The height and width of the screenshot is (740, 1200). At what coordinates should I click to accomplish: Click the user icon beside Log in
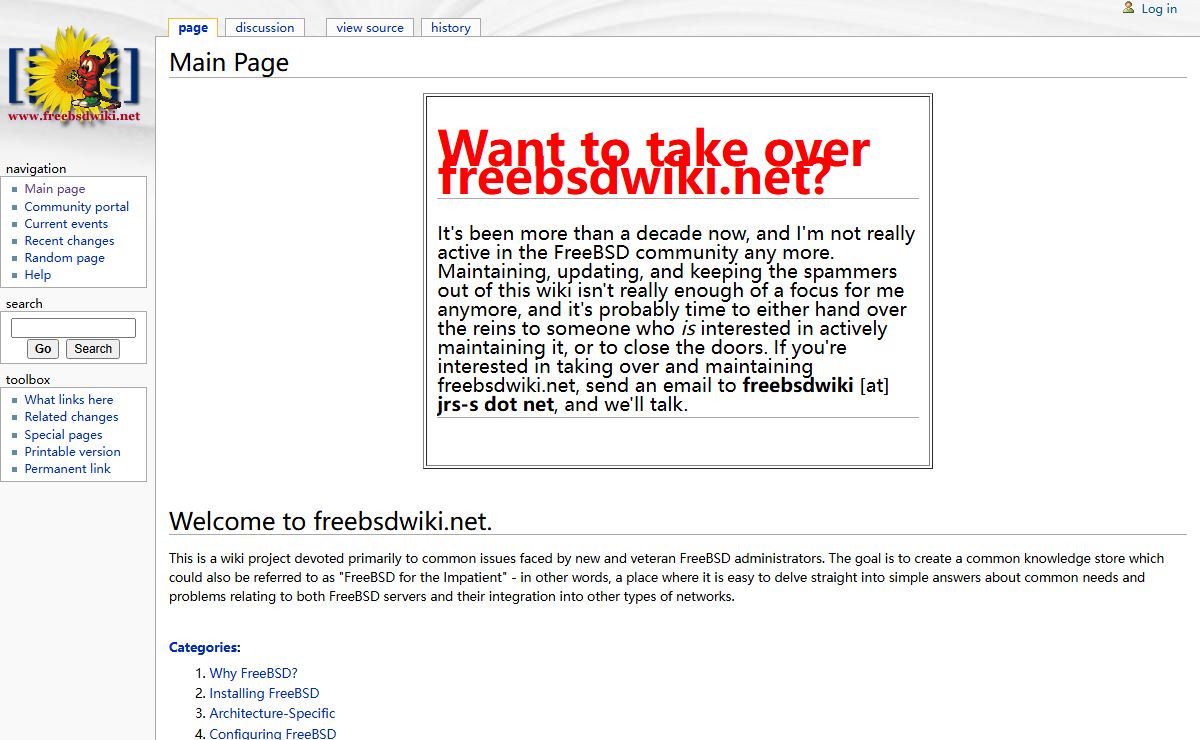pos(1129,8)
